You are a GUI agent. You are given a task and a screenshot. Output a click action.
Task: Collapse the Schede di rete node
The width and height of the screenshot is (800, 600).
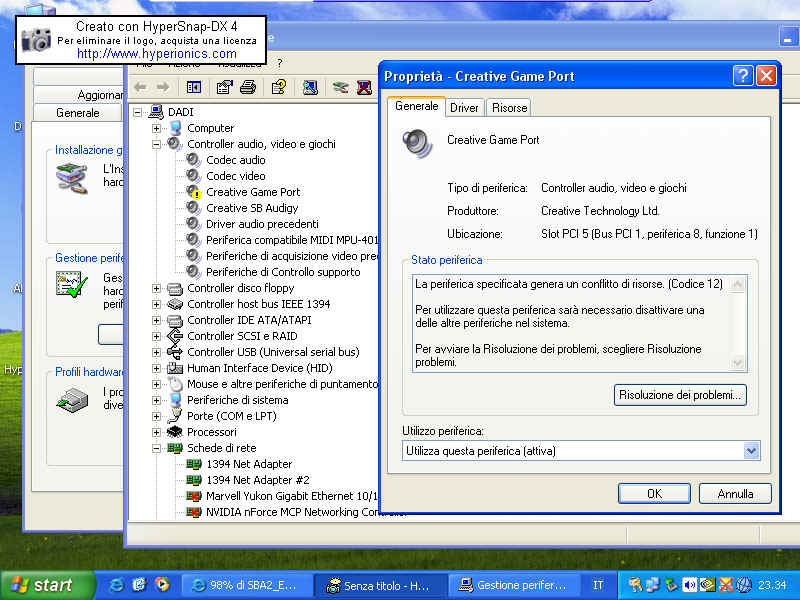(157, 448)
